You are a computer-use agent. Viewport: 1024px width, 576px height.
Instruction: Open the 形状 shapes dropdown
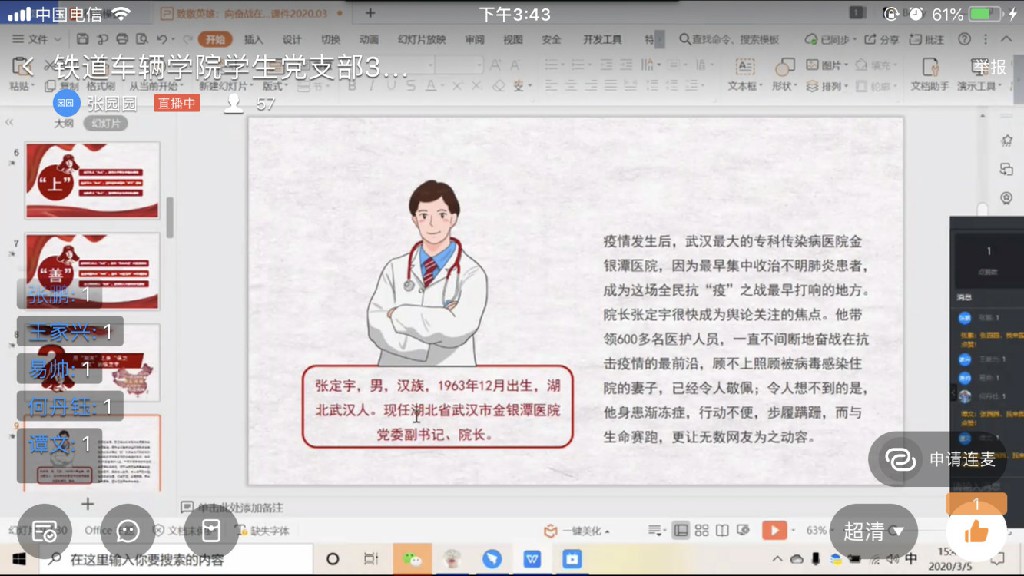(x=784, y=73)
